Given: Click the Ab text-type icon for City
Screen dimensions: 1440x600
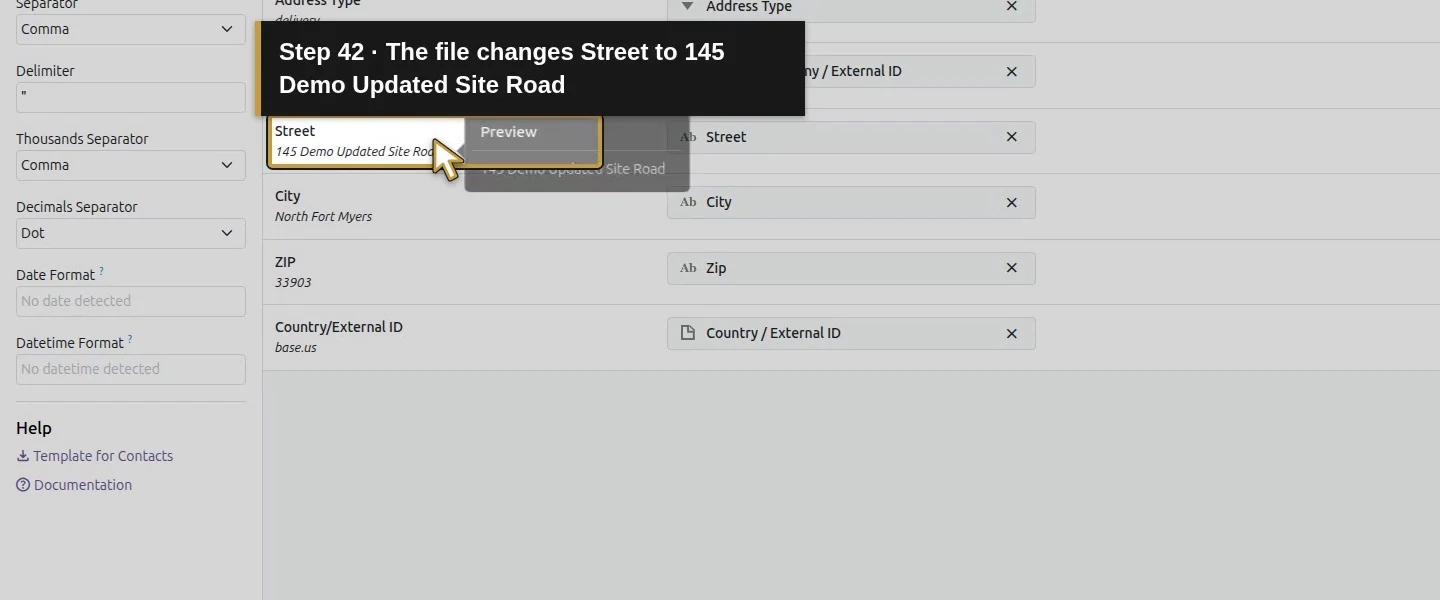Looking at the screenshot, I should 688,202.
